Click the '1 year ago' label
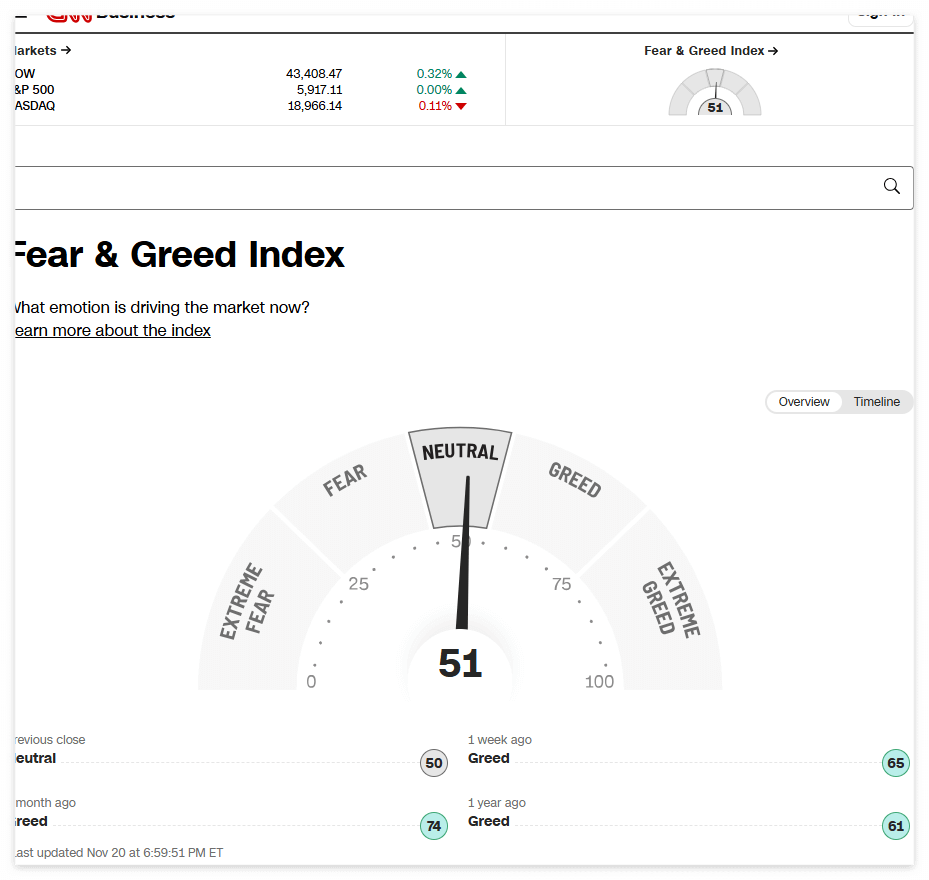The width and height of the screenshot is (929, 880). (496, 802)
